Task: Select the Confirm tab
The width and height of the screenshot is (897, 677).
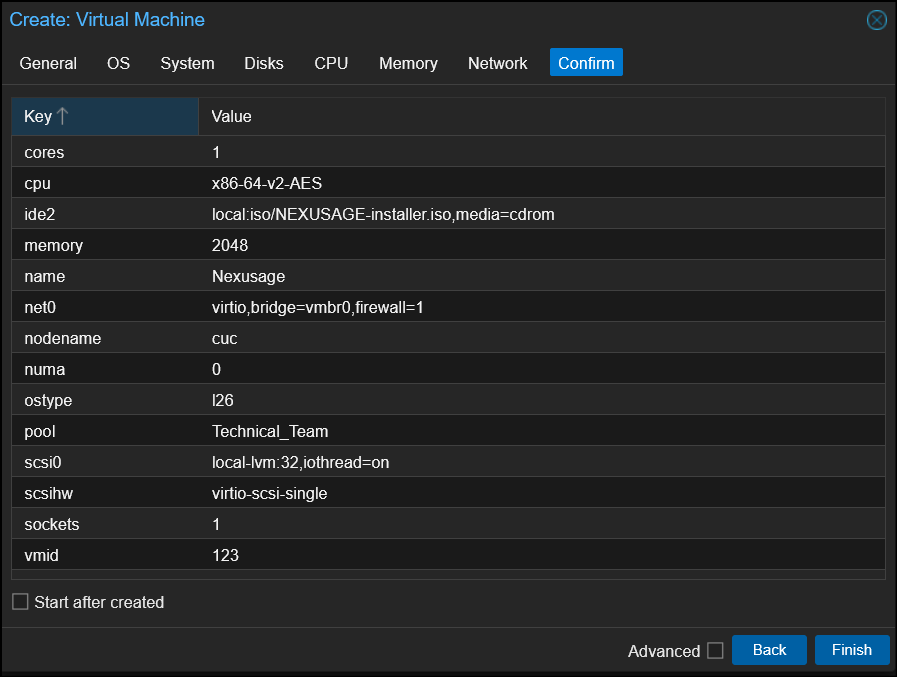Action: pyautogui.click(x=586, y=63)
